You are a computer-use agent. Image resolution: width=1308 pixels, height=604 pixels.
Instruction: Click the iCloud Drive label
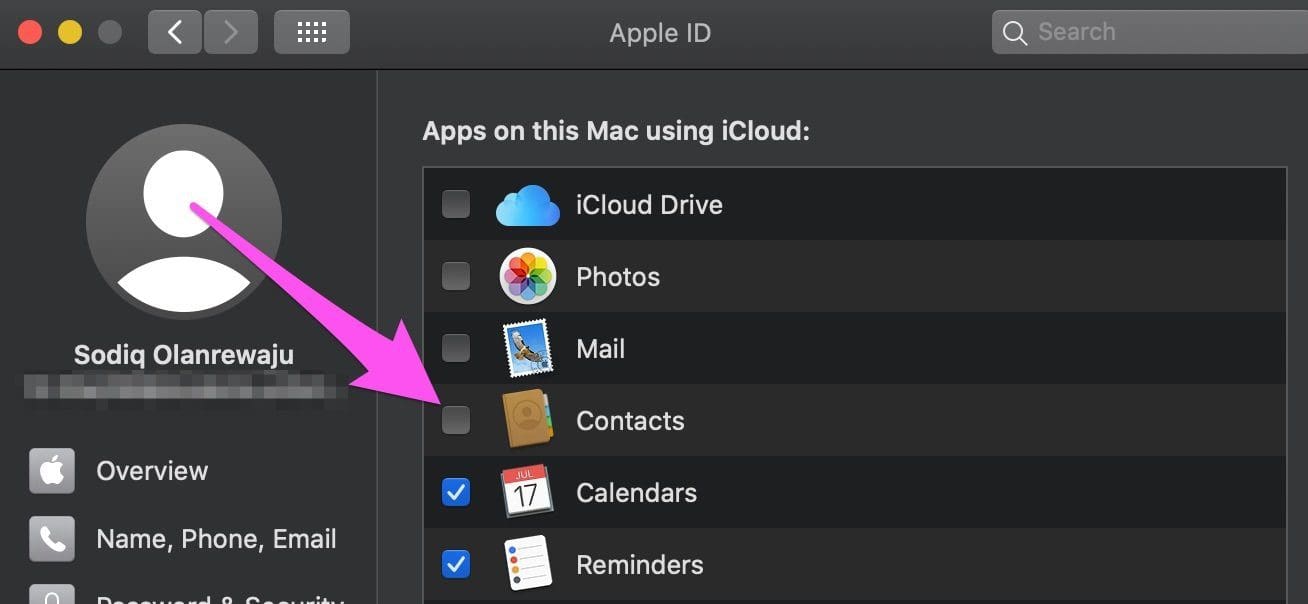coord(649,205)
